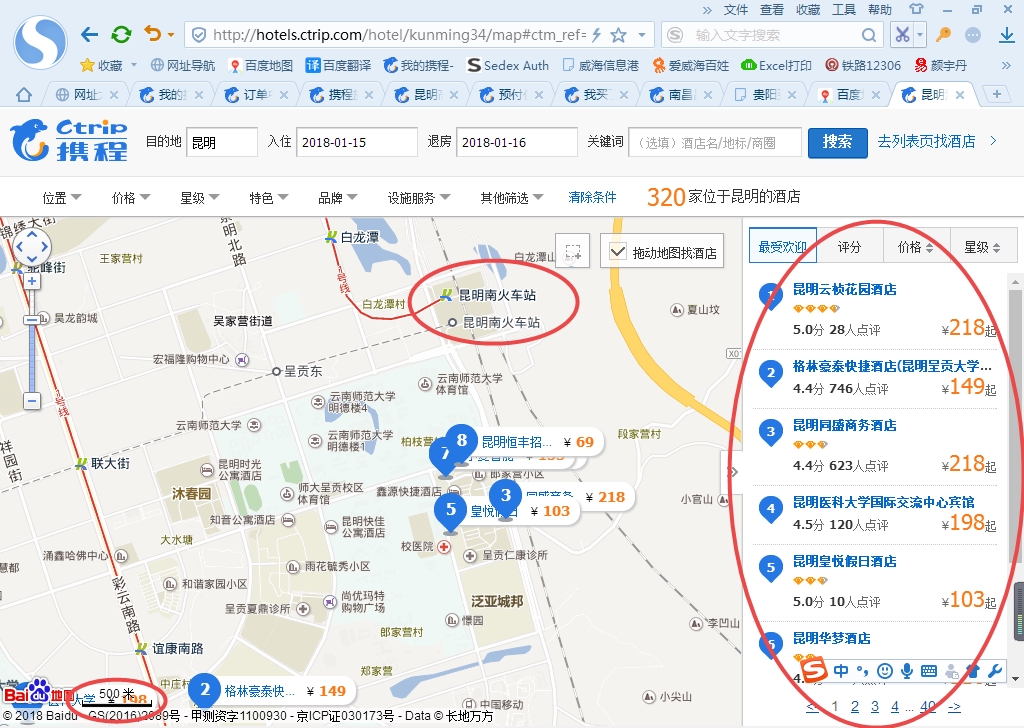
Task: Click the Sogou browser logo
Action: (40, 42)
